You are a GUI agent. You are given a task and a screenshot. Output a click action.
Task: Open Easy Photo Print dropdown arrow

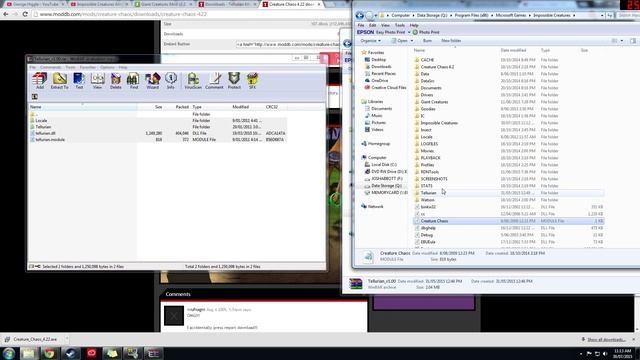tap(409, 32)
